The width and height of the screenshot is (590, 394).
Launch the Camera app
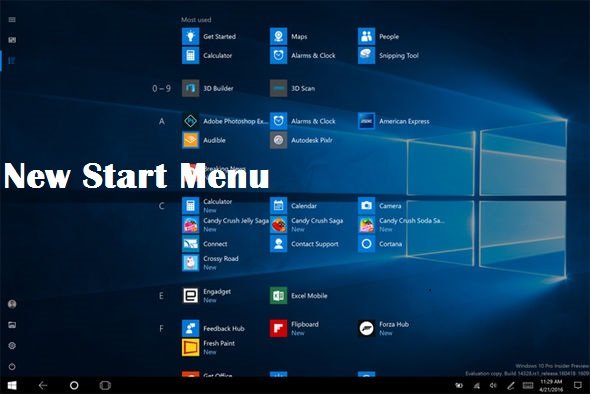coord(380,205)
